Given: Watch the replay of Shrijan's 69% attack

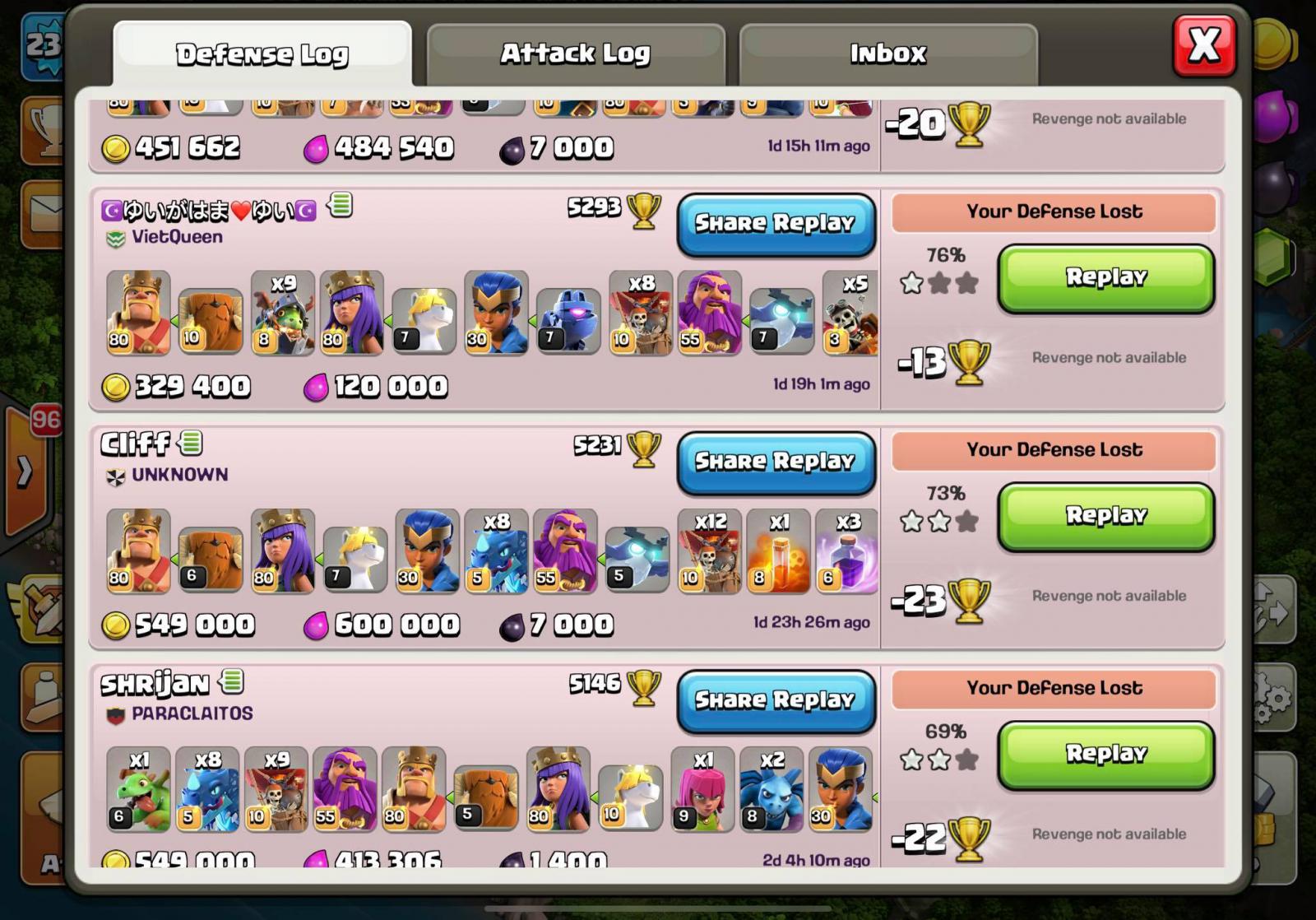Looking at the screenshot, I should [1106, 754].
